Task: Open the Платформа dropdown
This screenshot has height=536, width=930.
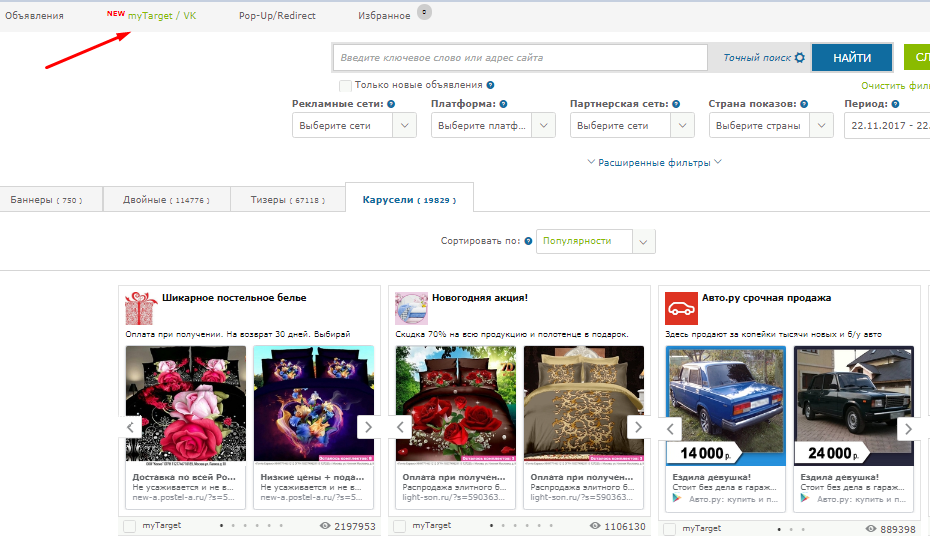Action: point(493,126)
